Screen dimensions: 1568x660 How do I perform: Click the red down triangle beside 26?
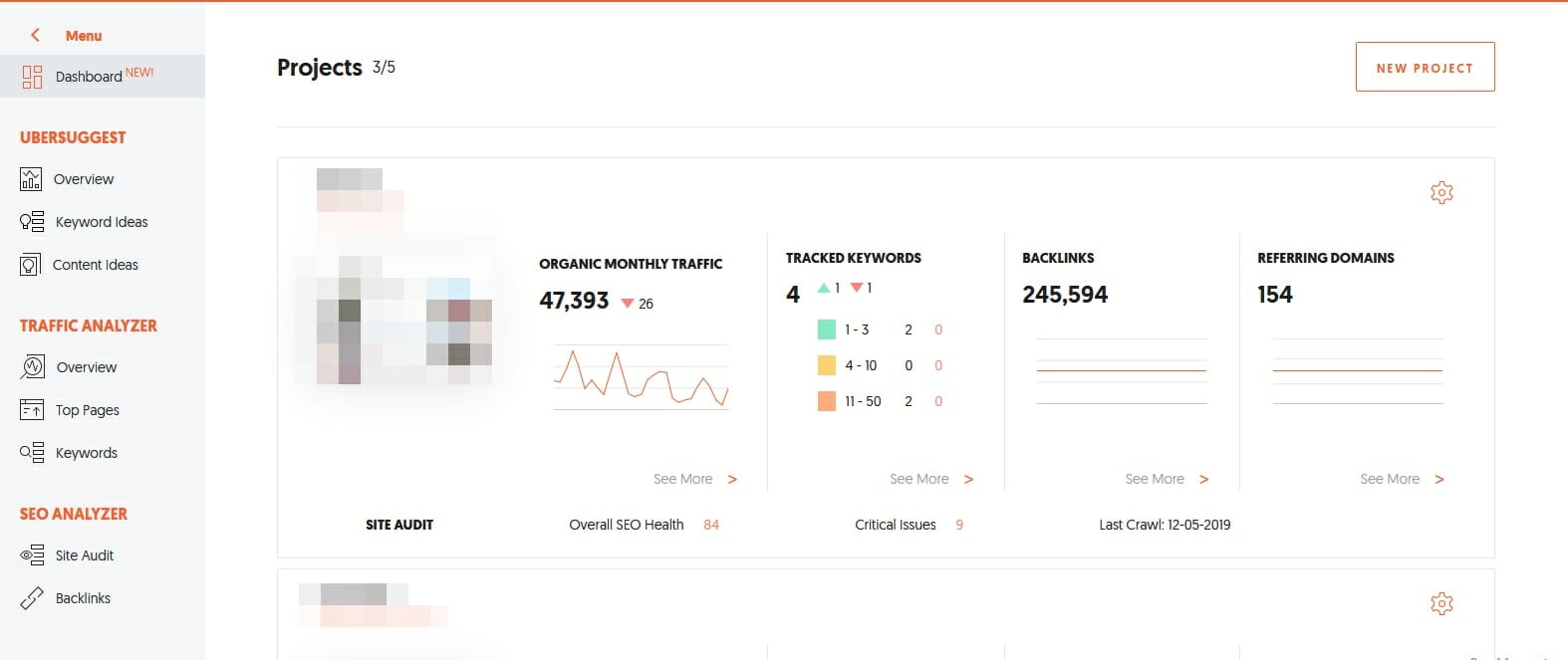click(x=627, y=304)
